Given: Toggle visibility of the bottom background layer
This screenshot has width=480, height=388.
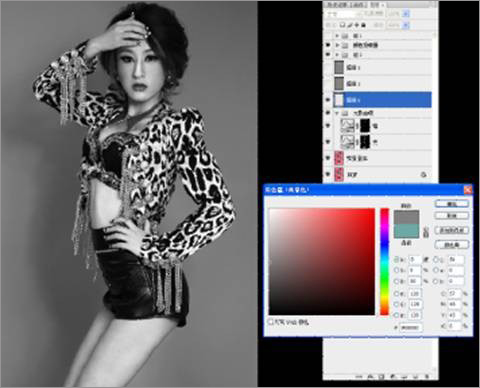Looking at the screenshot, I should [328, 174].
